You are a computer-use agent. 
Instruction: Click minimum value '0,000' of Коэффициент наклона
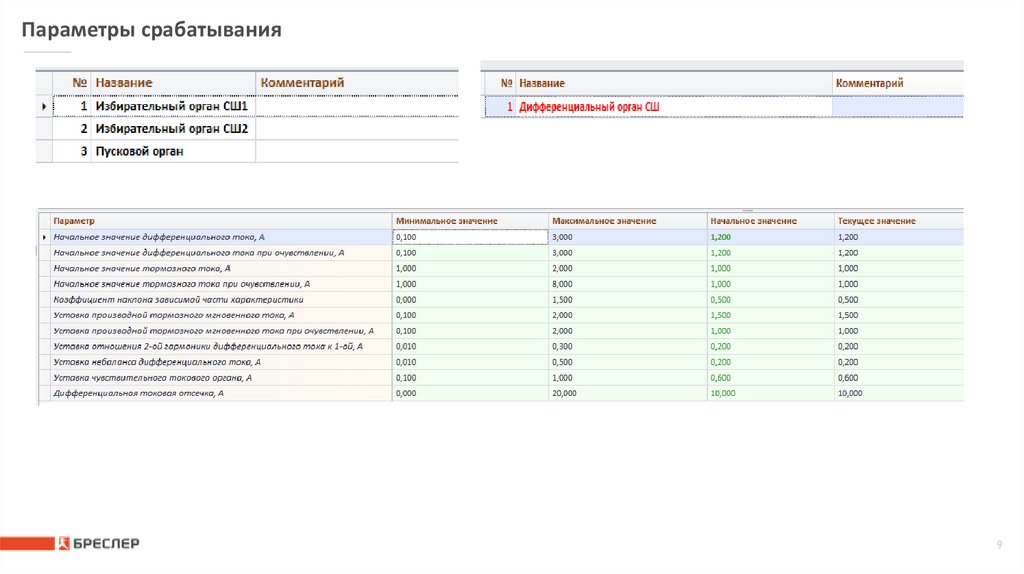pos(470,300)
